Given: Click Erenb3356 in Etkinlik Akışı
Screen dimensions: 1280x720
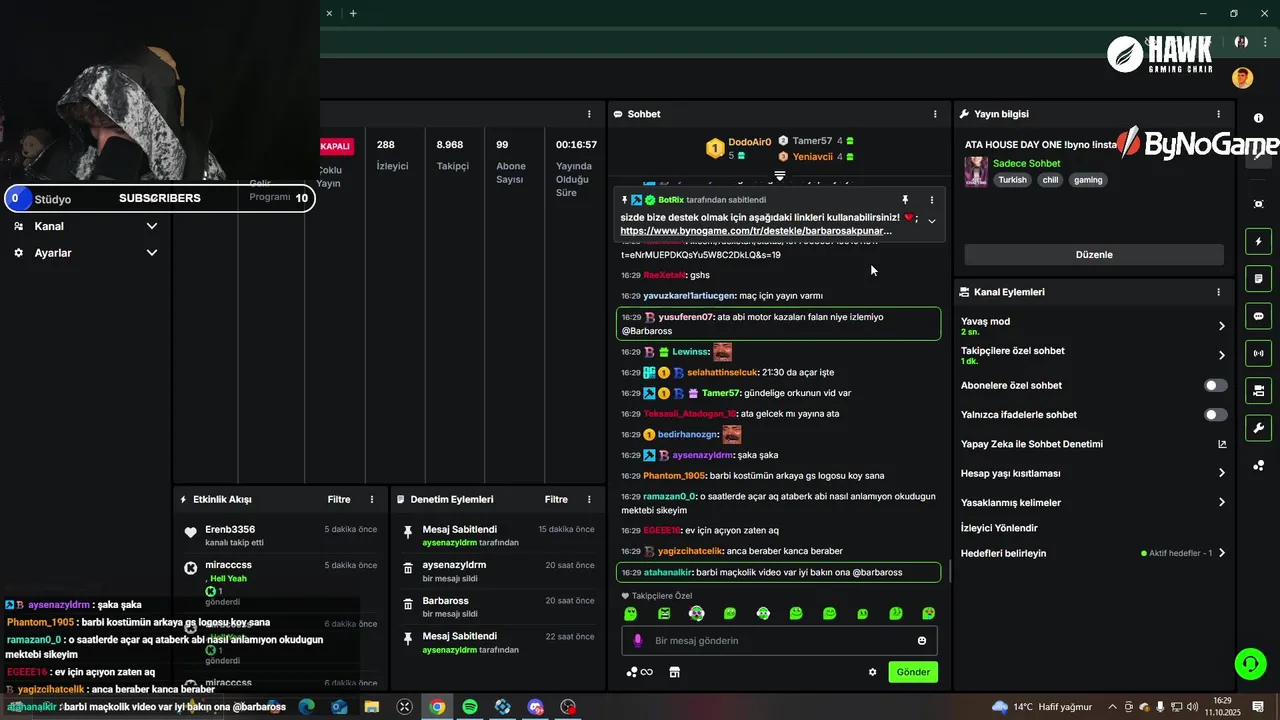Looking at the screenshot, I should tap(230, 529).
